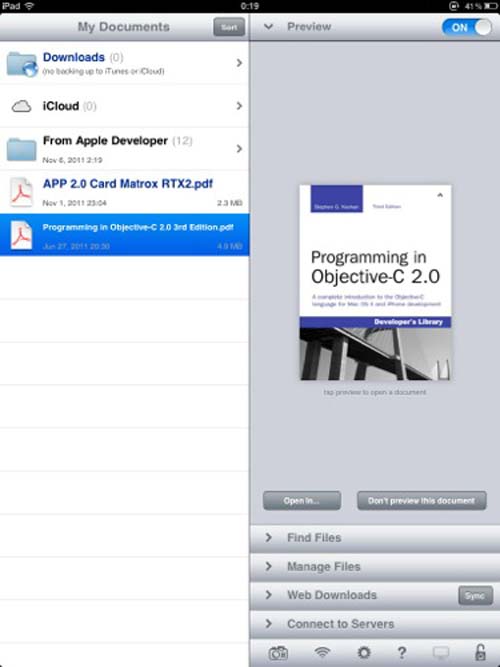Collapse the Preview section chevron

pos(268,27)
